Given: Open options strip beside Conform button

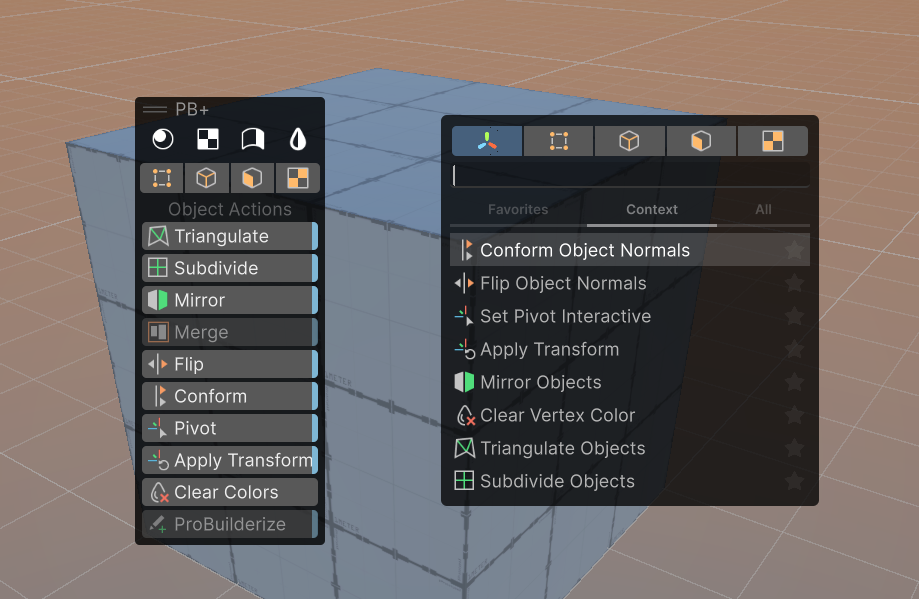Looking at the screenshot, I should click(315, 396).
